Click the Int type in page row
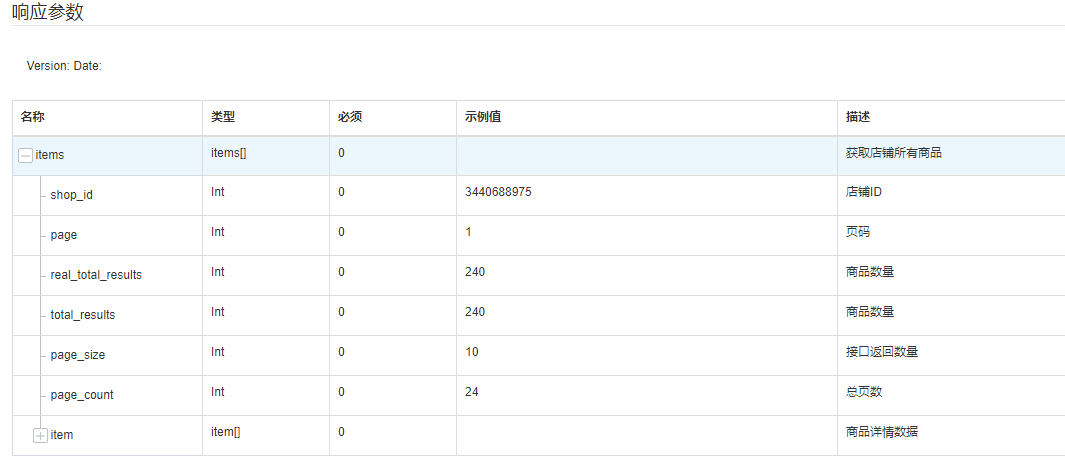Screen dimensions: 1065x464 pos(217,232)
